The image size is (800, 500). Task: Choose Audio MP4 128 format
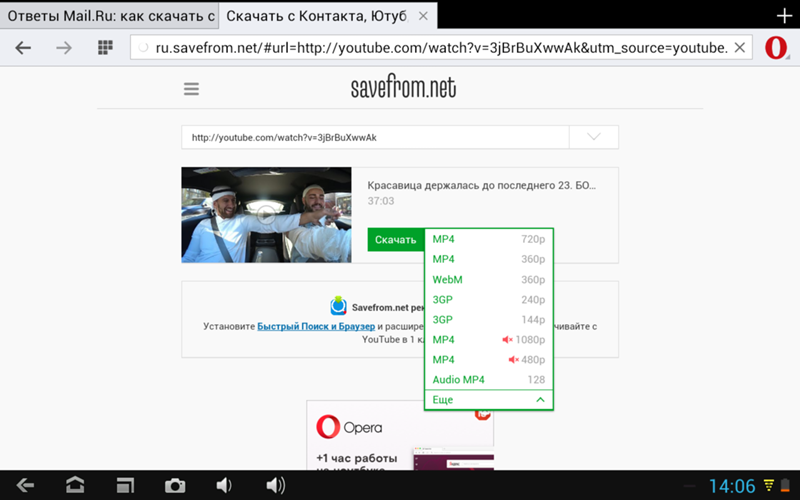click(x=489, y=380)
